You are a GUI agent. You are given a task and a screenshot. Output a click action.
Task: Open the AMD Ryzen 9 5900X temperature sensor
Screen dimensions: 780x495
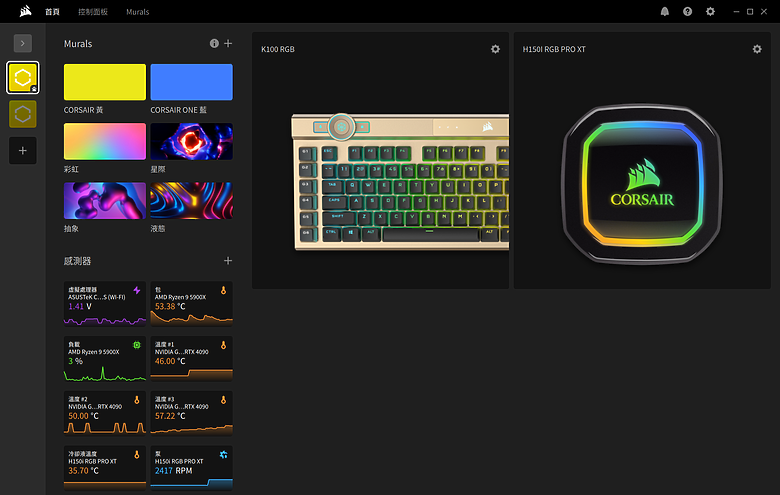pos(192,304)
